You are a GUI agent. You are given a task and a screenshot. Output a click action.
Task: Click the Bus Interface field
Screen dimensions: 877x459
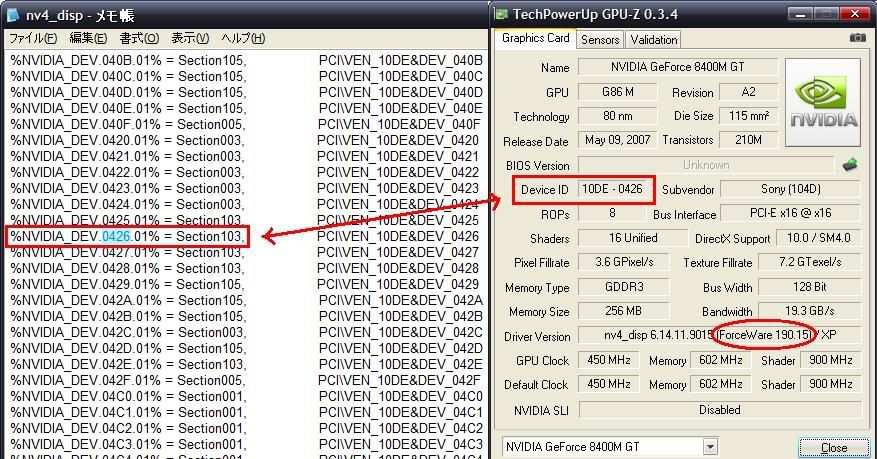point(790,213)
